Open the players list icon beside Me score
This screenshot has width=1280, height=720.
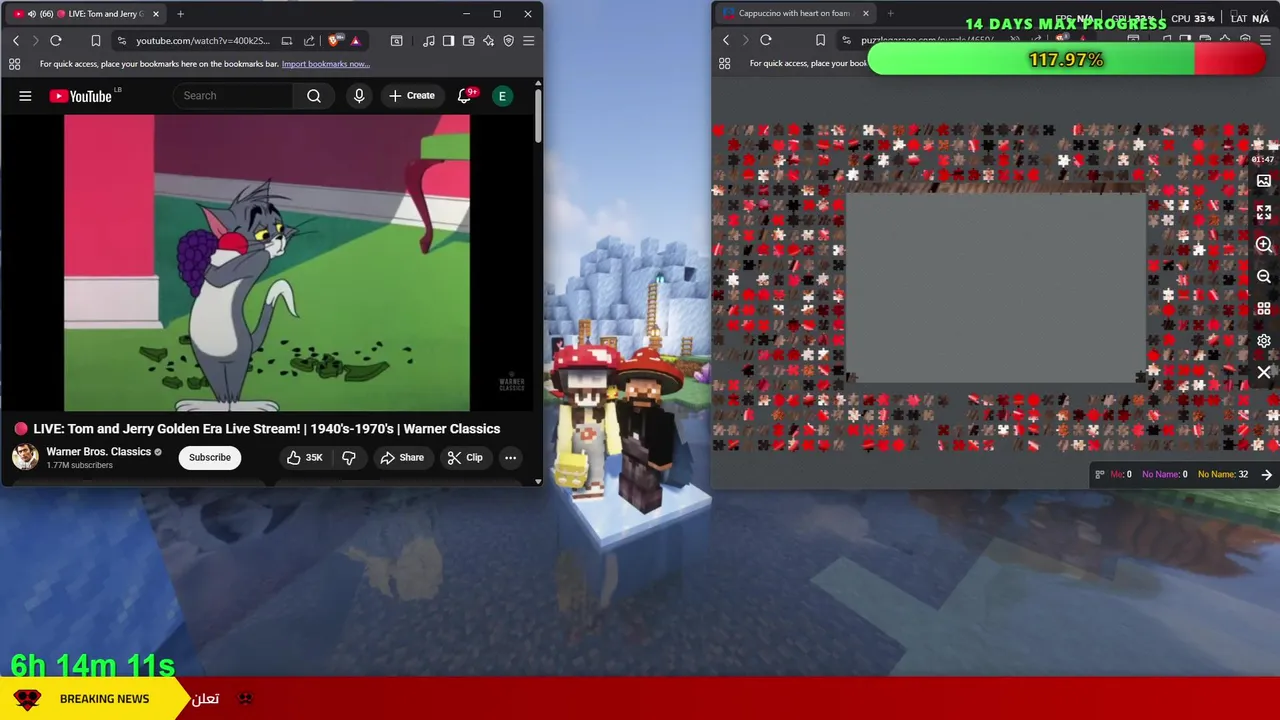[x=1100, y=475]
